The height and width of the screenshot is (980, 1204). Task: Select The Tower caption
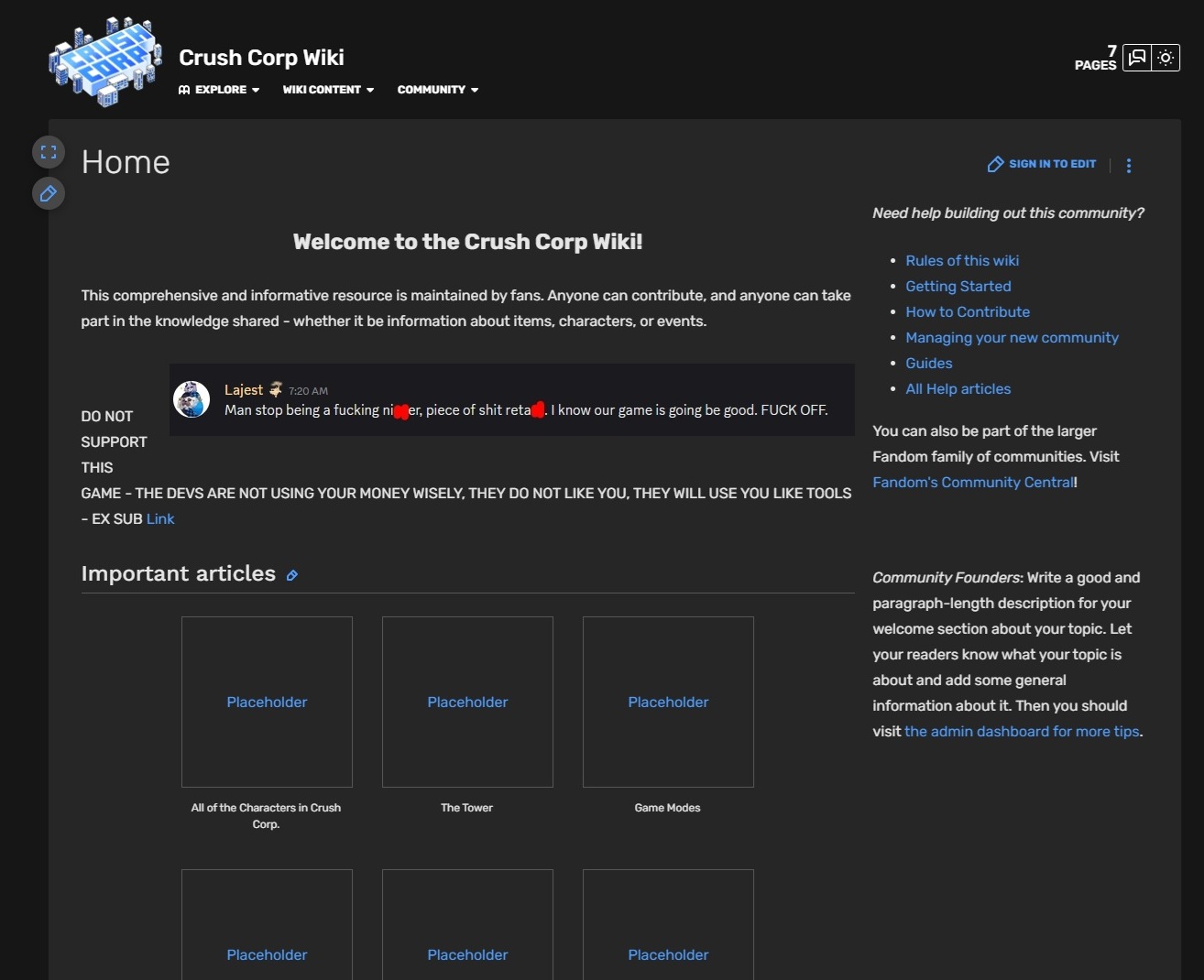[x=466, y=808]
